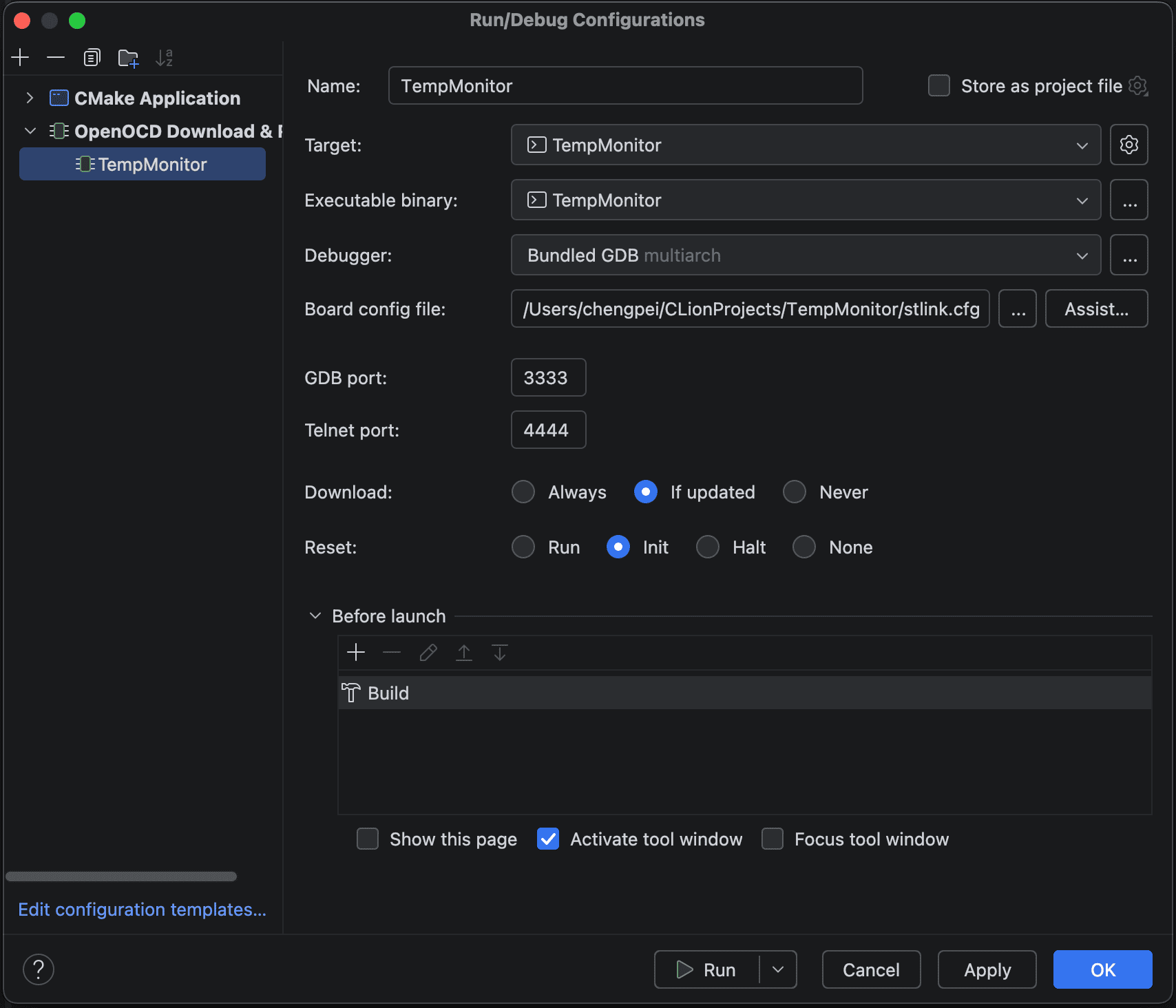
Task: Open the Target dropdown
Action: (x=806, y=145)
